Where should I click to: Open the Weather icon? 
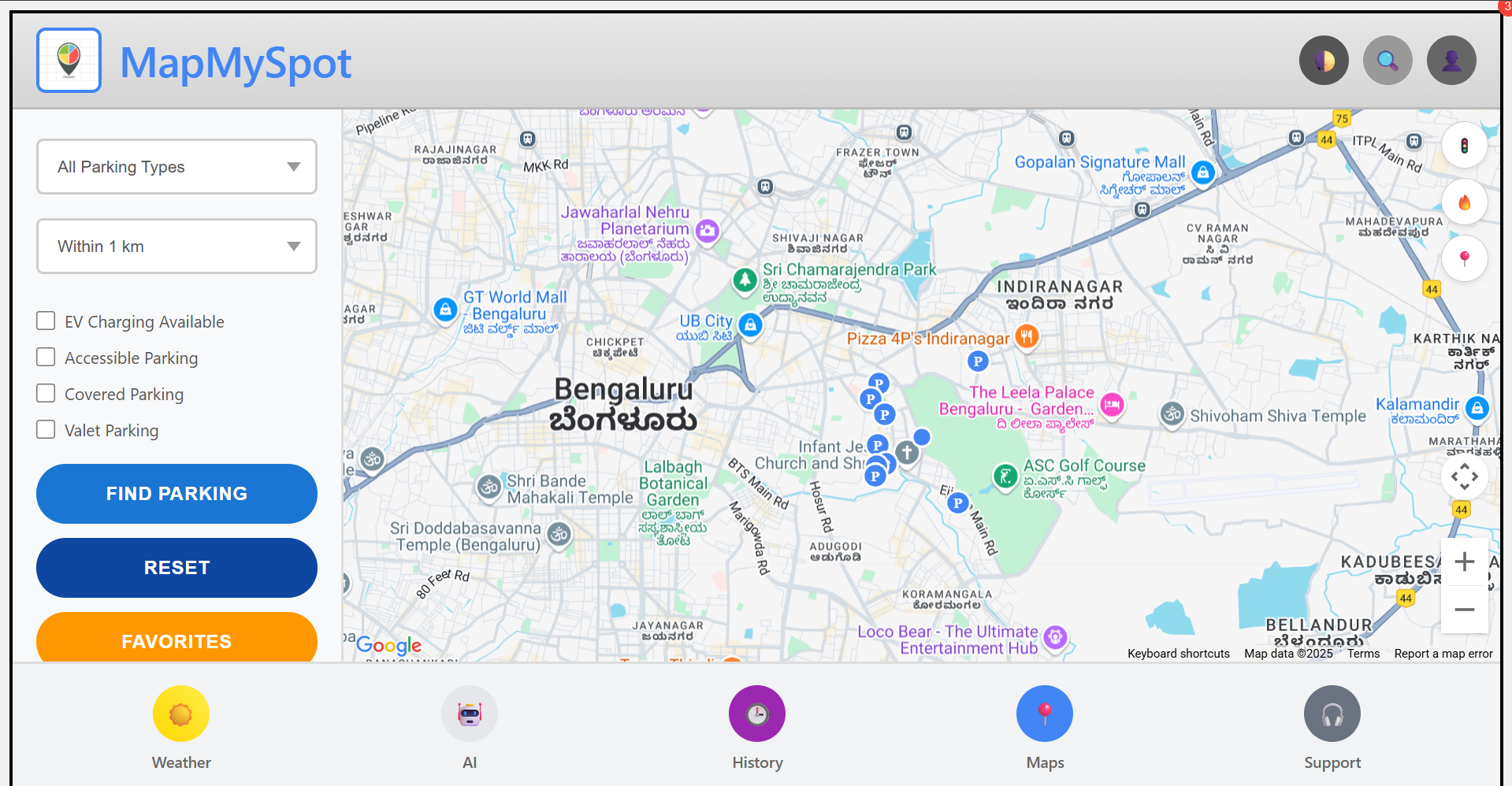click(x=181, y=714)
